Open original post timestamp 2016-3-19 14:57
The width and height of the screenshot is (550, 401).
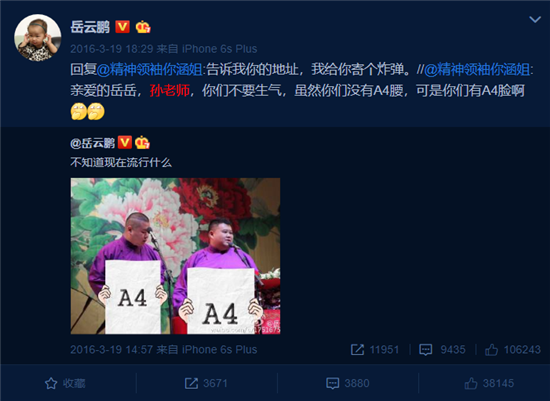(112, 349)
